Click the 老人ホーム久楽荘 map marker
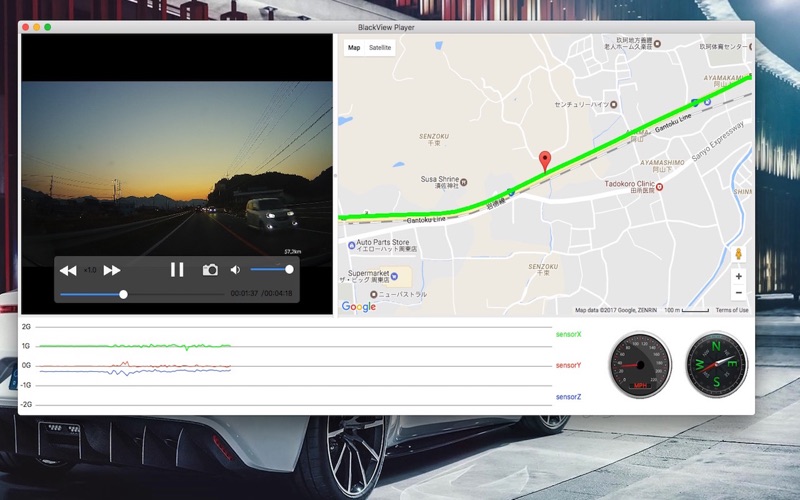The image size is (800, 500). [658, 44]
